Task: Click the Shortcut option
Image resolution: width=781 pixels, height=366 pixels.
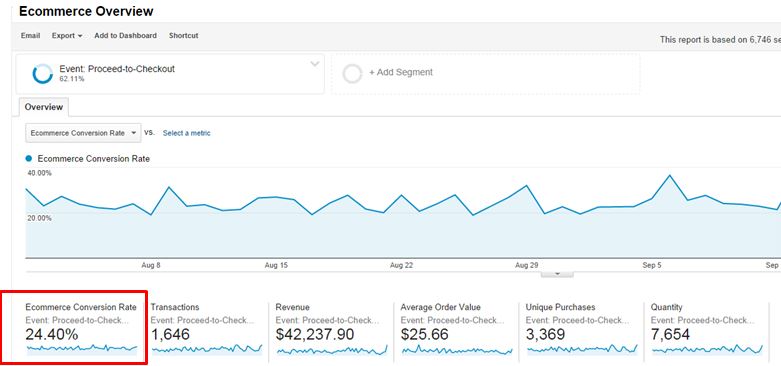Action: 183,36
